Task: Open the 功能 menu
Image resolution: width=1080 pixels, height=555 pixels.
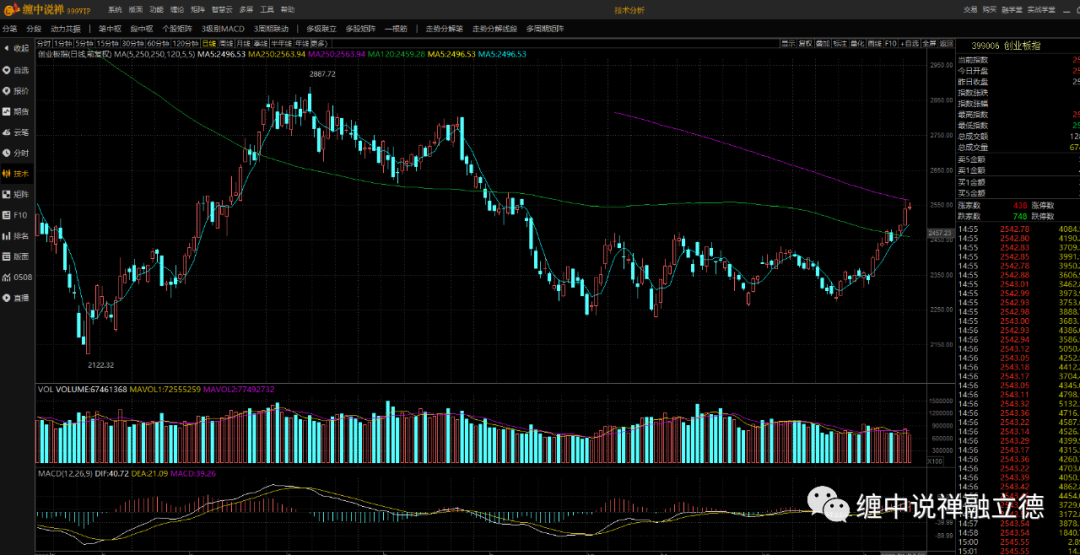Action: (x=156, y=10)
